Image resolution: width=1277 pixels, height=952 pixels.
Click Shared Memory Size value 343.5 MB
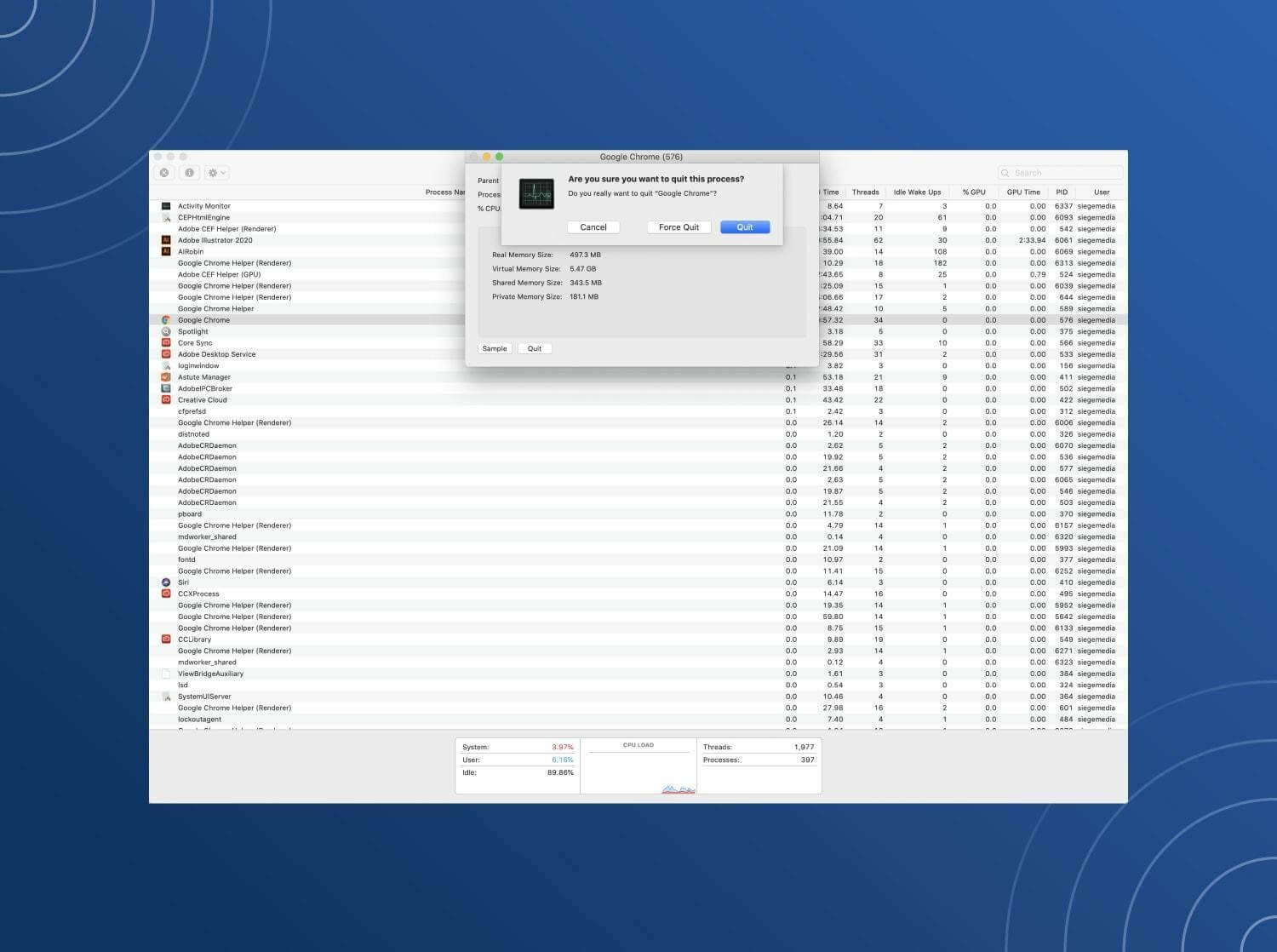(x=586, y=283)
